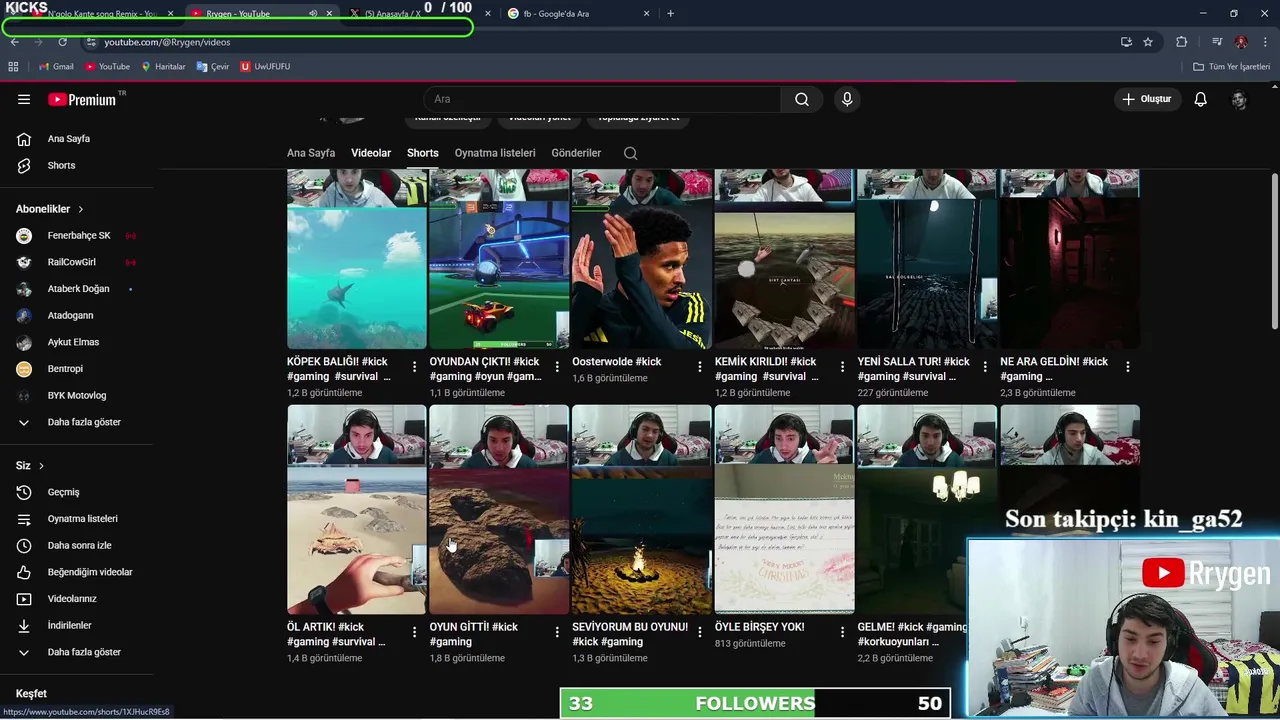Expand the Siz section chevron

[x=41, y=466]
